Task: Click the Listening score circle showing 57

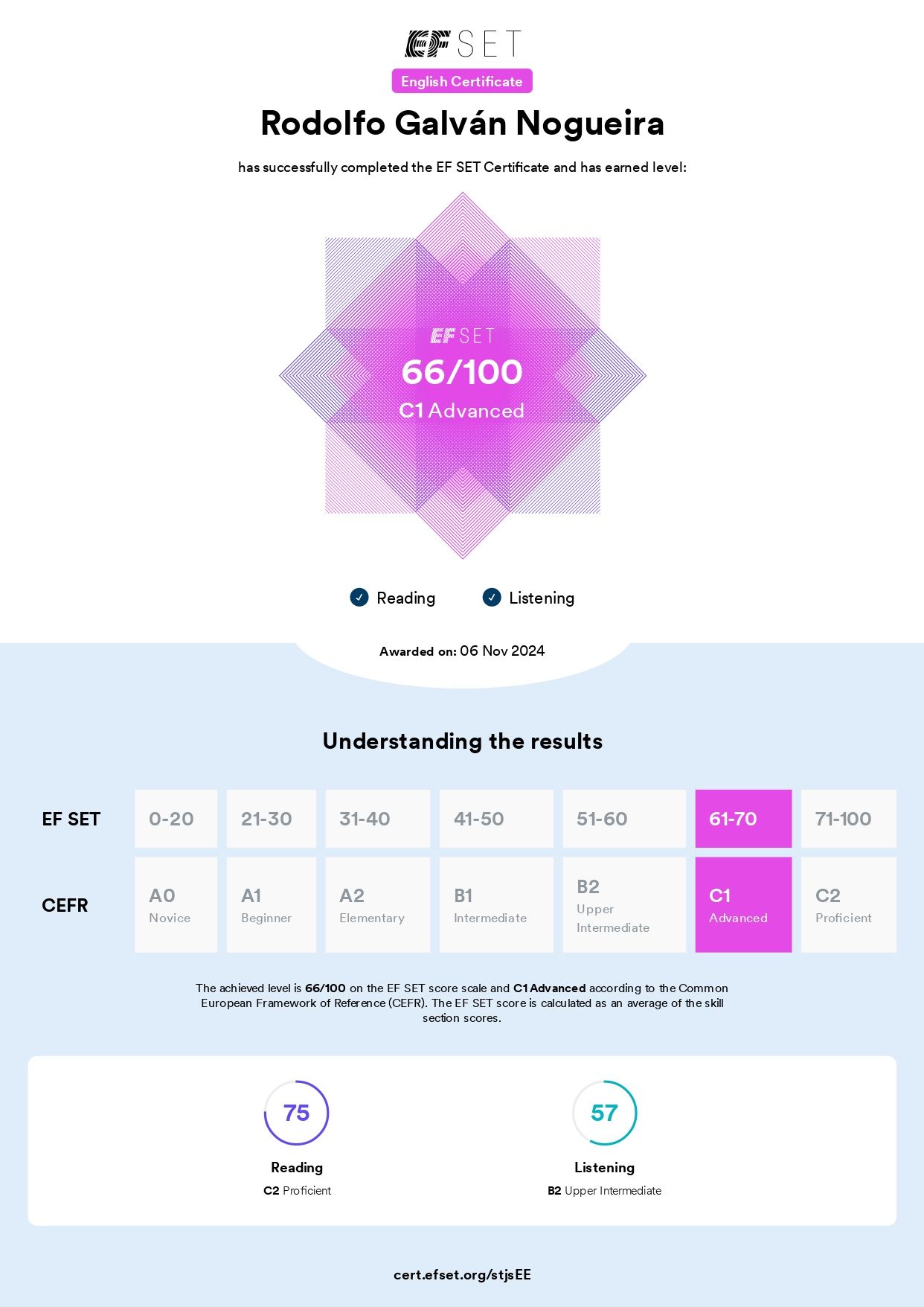Action: point(604,1113)
